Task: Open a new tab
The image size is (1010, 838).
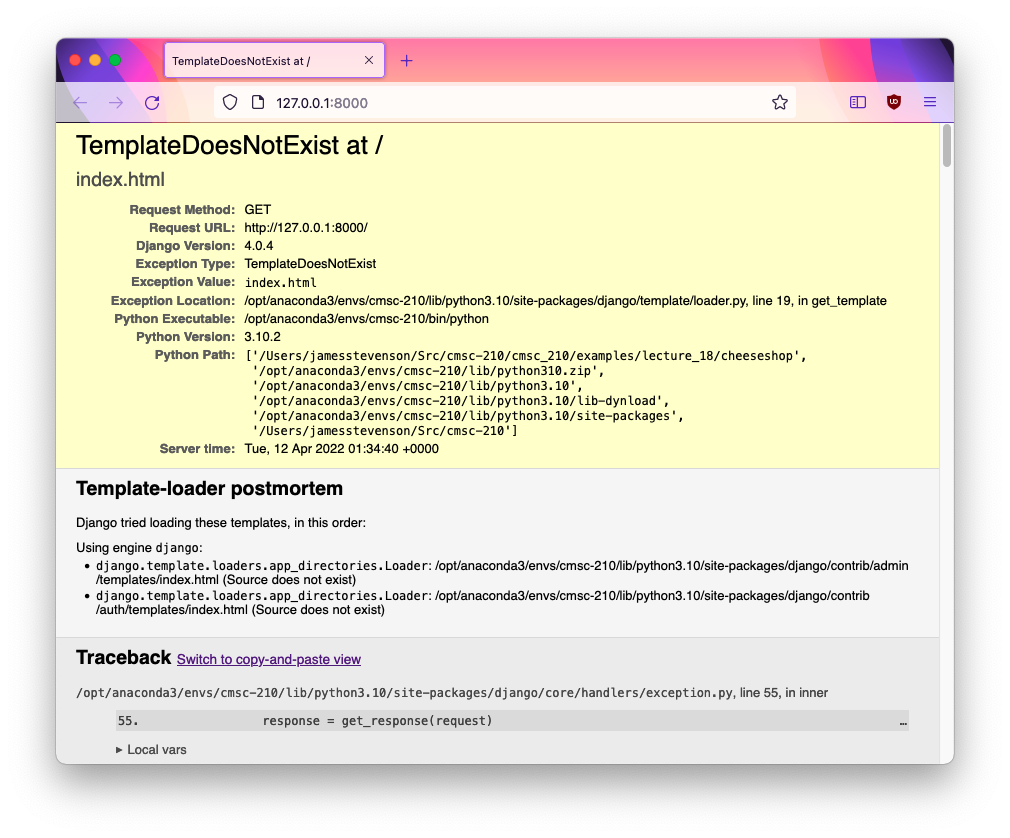Action: tap(406, 60)
